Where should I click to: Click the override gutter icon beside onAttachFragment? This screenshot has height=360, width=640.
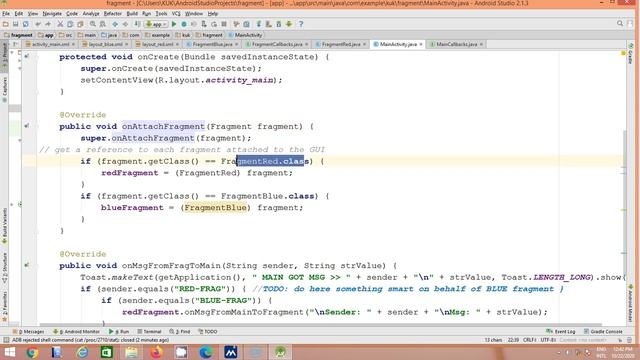(27, 126)
